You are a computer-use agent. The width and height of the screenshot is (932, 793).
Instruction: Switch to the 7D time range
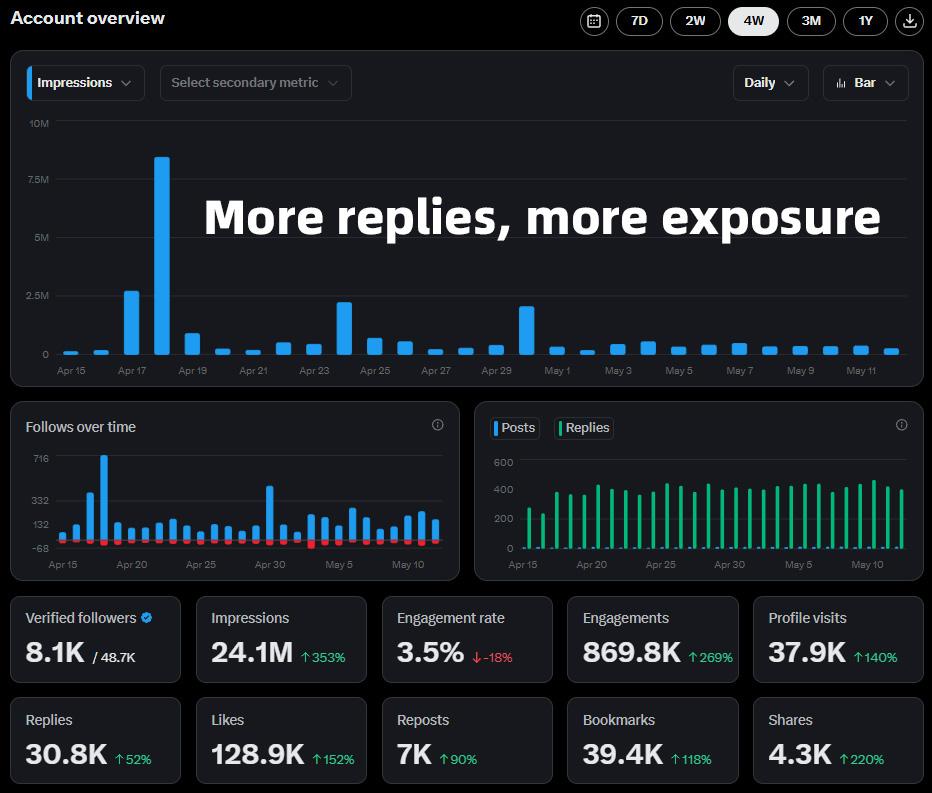[x=639, y=21]
